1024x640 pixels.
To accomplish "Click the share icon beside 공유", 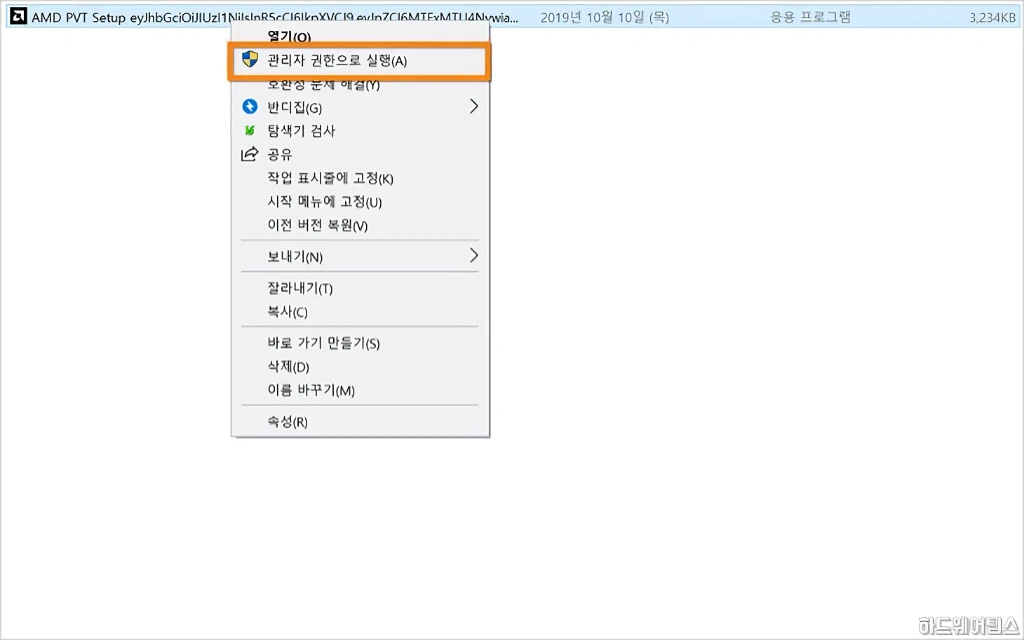I will click(x=249, y=154).
